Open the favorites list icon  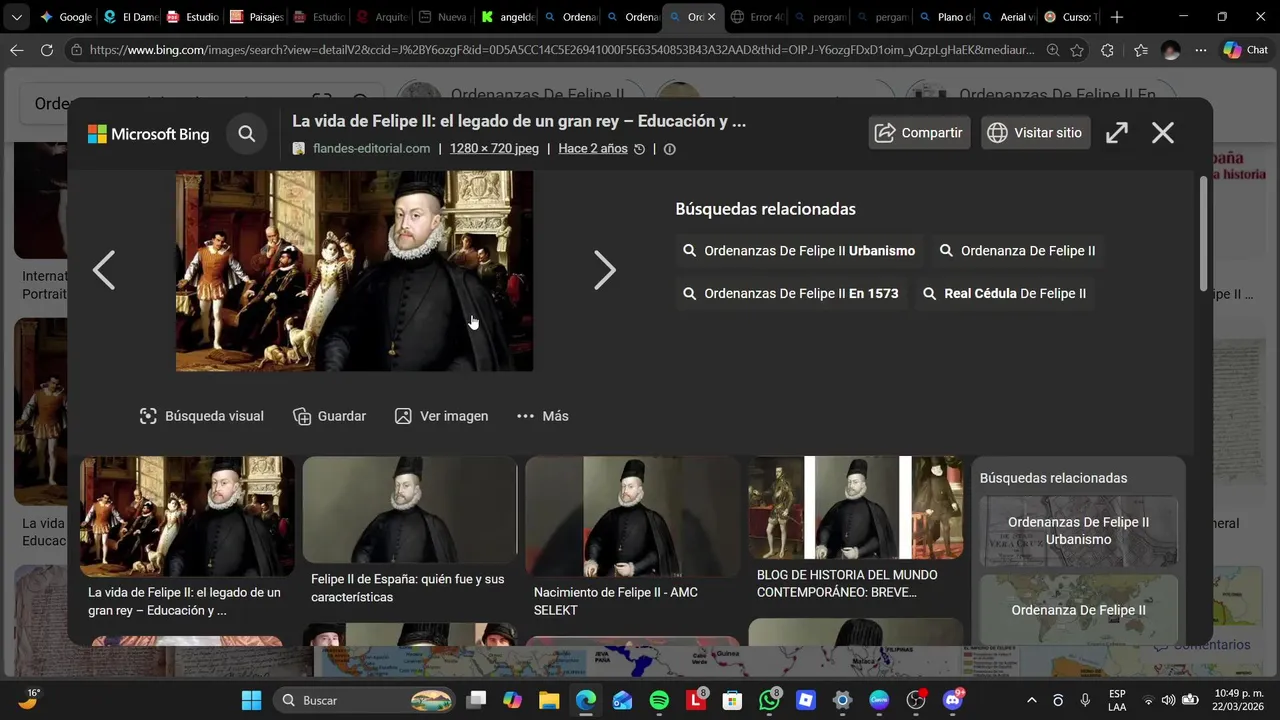pyautogui.click(x=1141, y=50)
